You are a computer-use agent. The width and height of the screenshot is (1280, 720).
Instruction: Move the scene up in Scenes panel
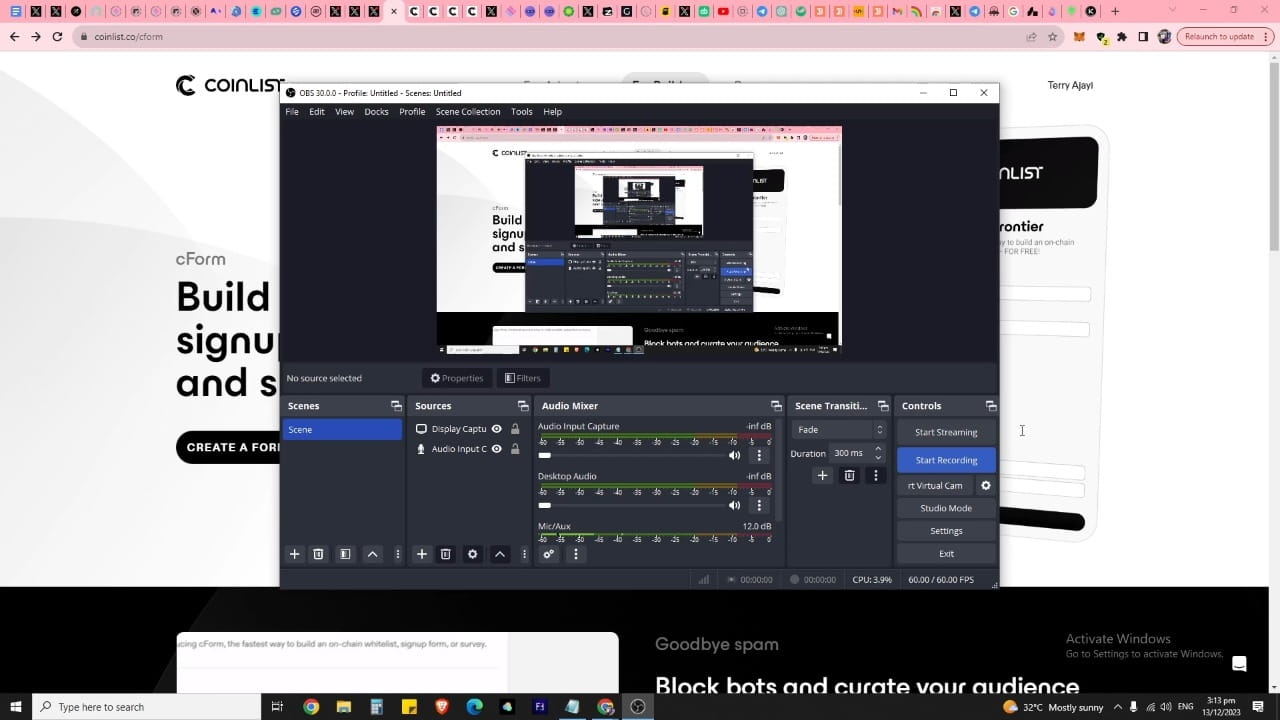[372, 554]
